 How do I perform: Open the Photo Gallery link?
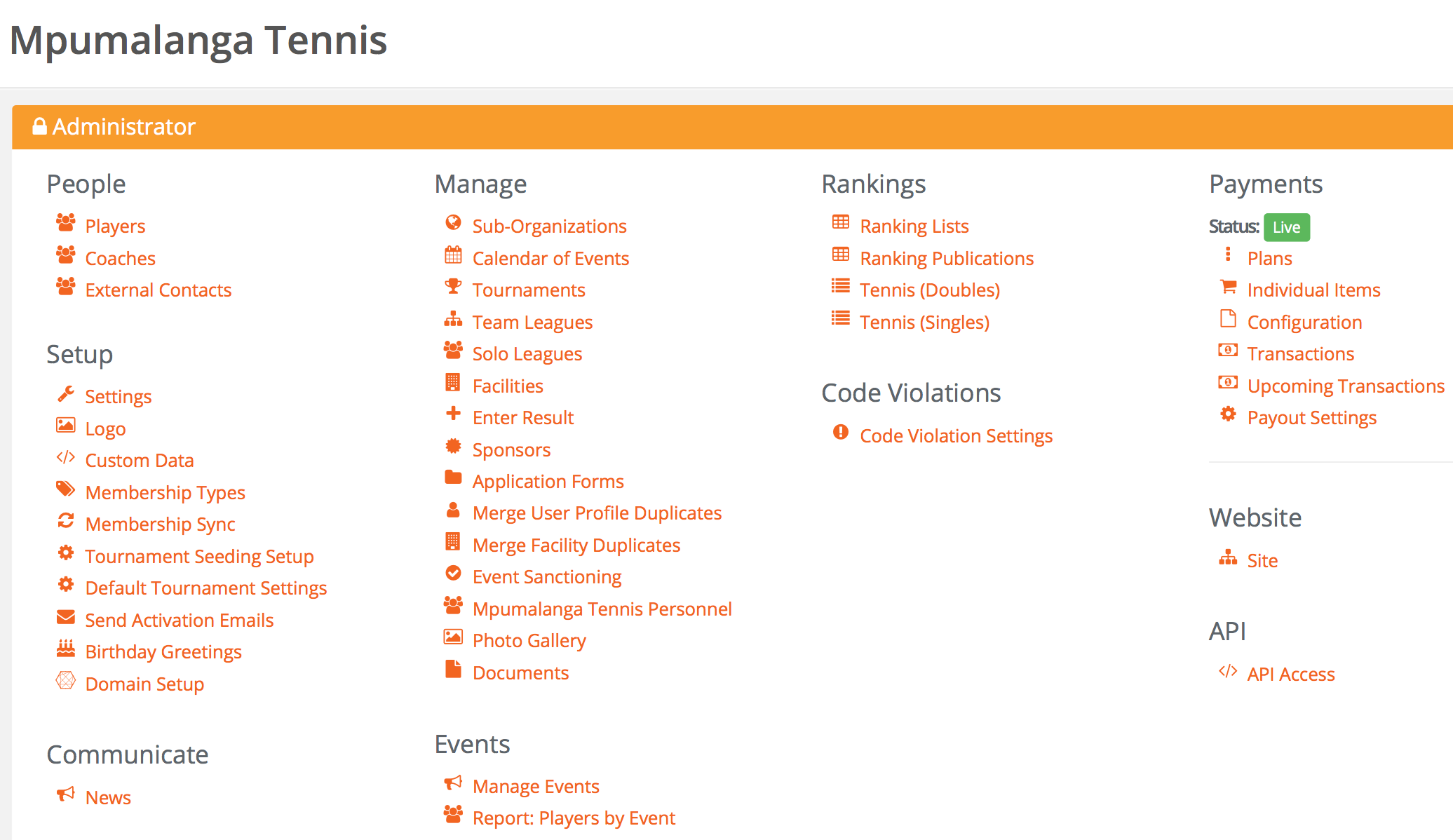pos(529,640)
